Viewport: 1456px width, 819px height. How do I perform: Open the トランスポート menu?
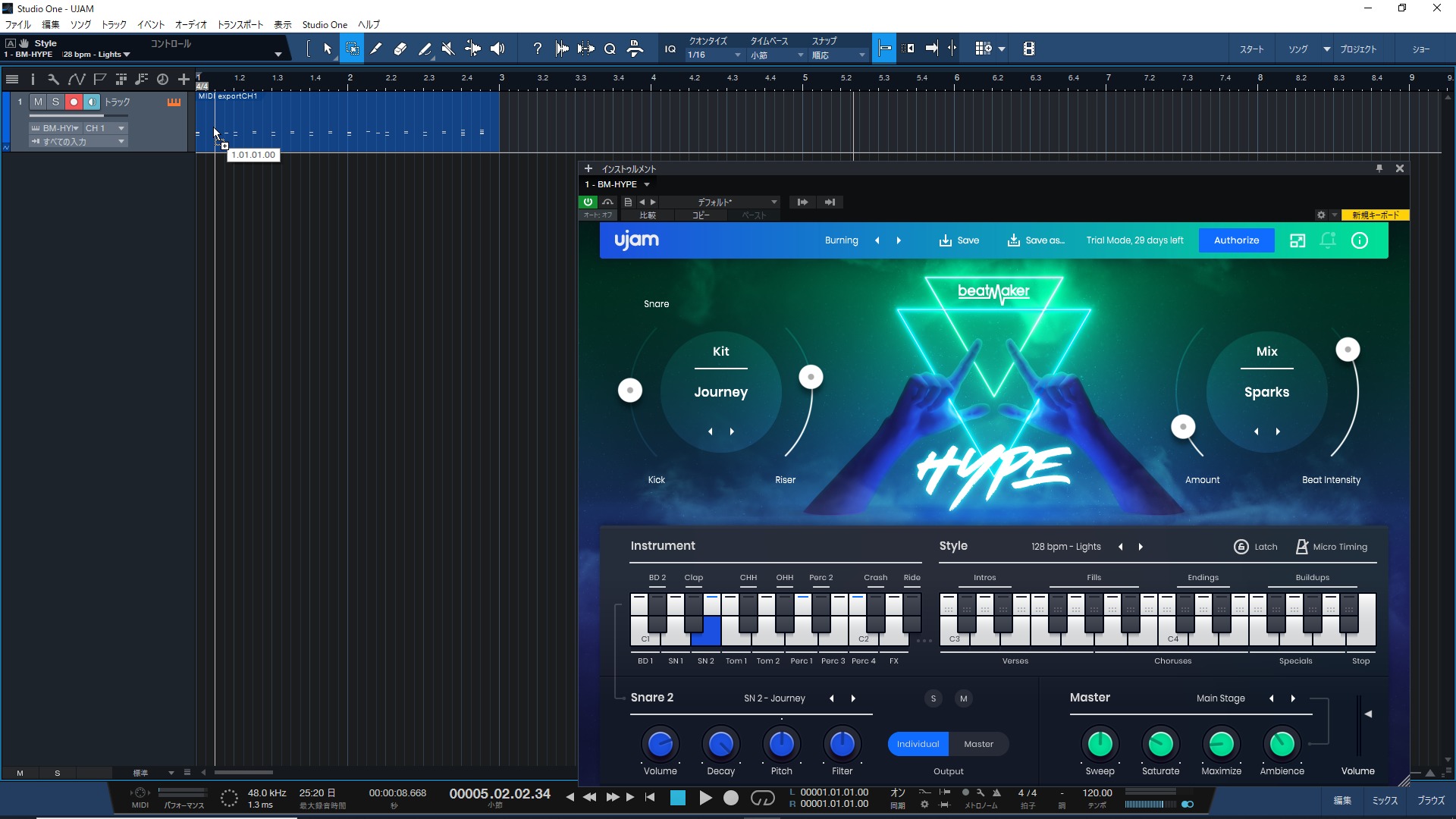pos(240,24)
